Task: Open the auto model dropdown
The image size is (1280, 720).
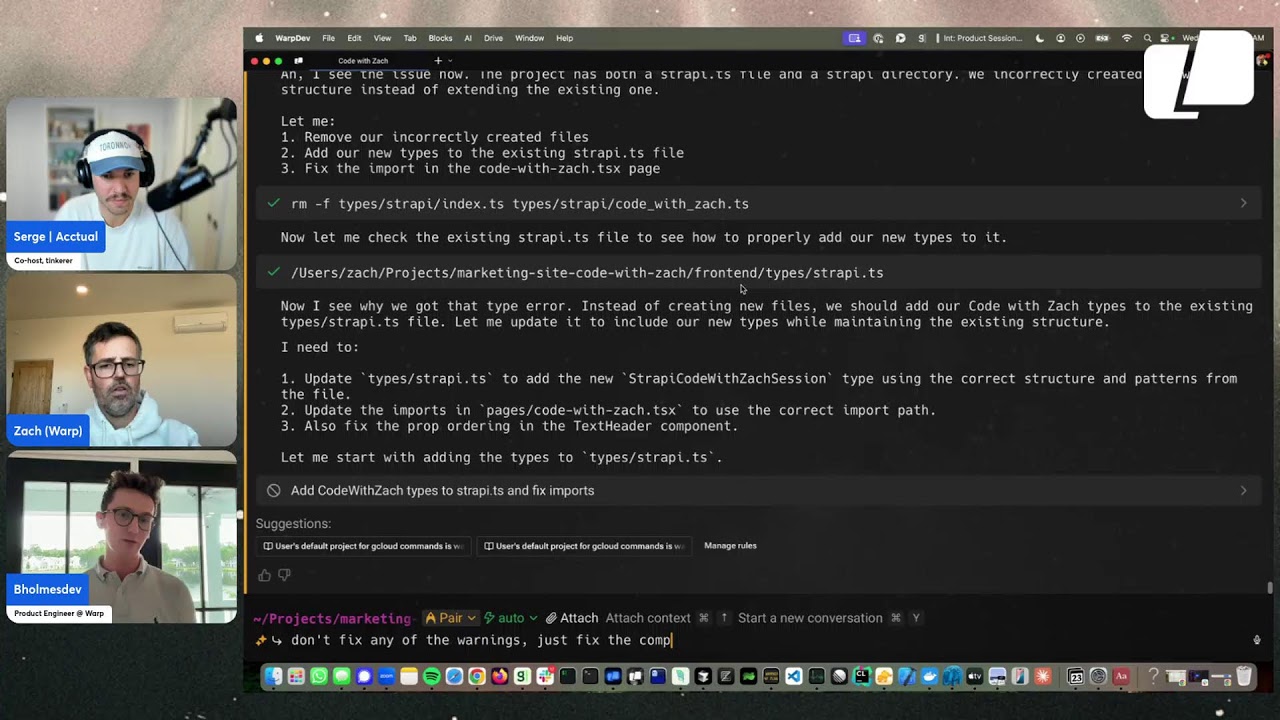Action: tap(510, 618)
